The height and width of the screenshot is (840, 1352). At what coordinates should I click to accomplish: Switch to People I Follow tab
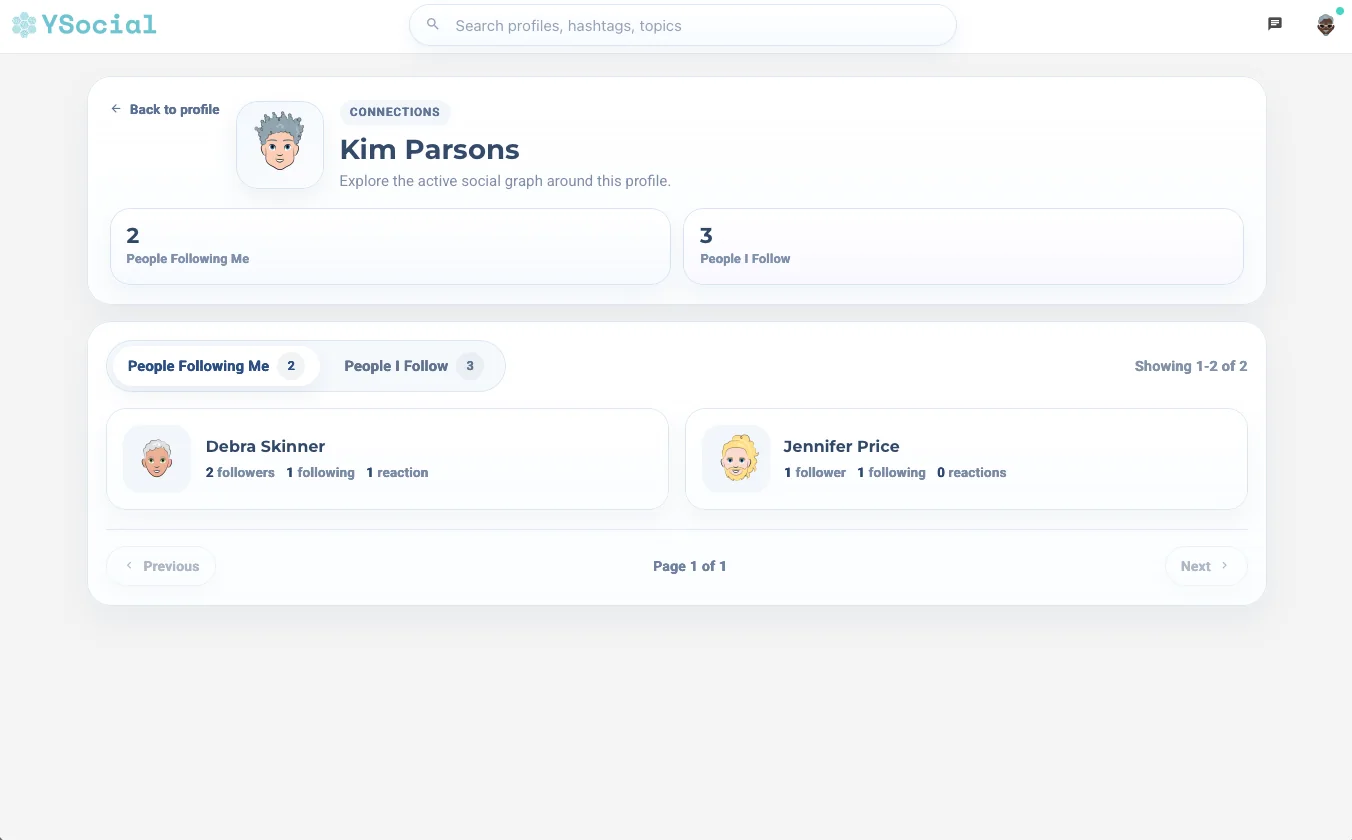click(413, 366)
